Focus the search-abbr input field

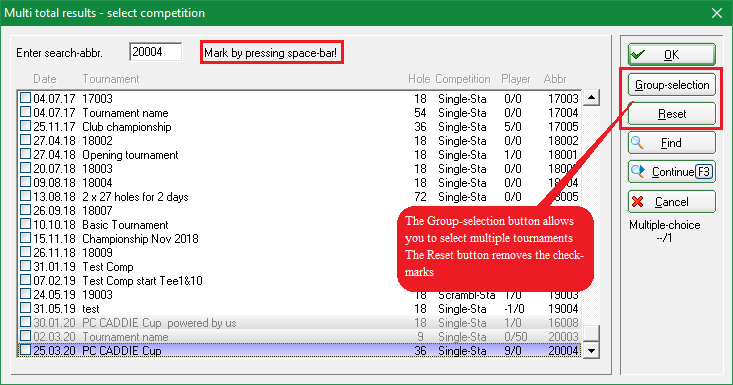(155, 52)
